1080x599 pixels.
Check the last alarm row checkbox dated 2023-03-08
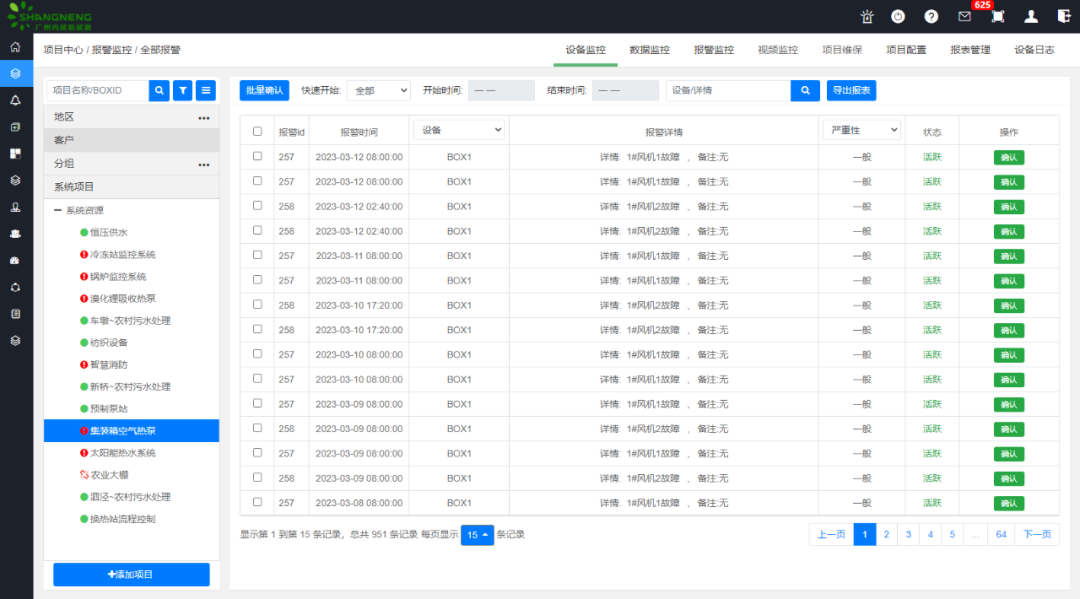point(257,502)
